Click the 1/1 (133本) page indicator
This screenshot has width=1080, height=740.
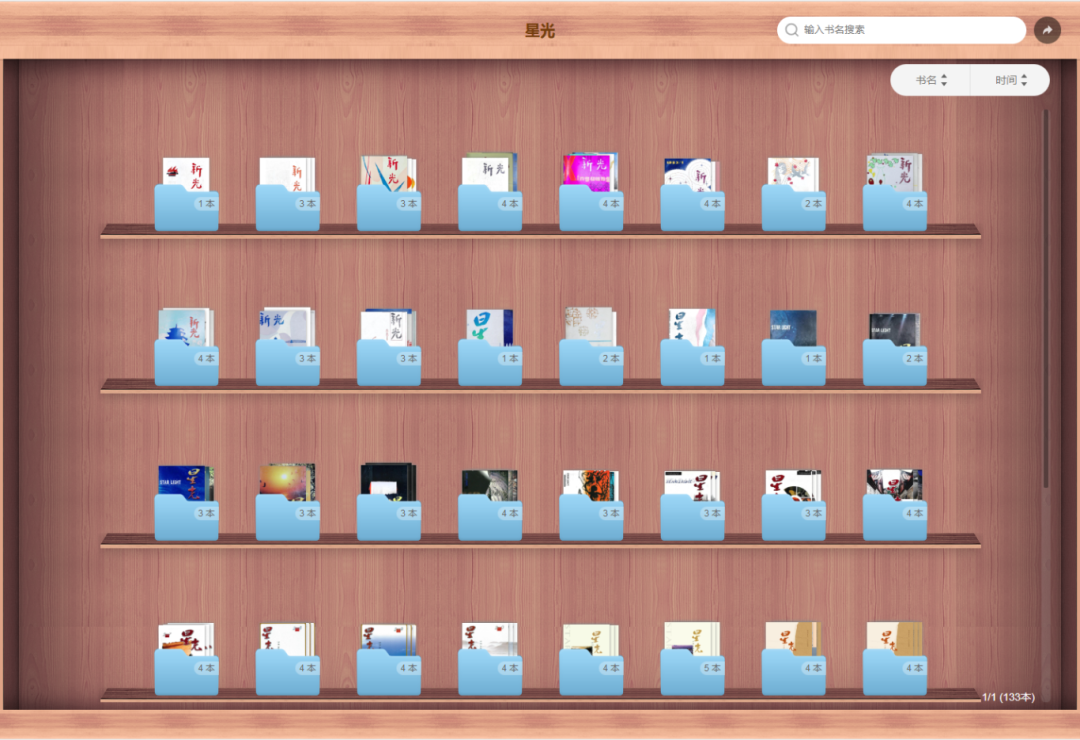[1008, 697]
